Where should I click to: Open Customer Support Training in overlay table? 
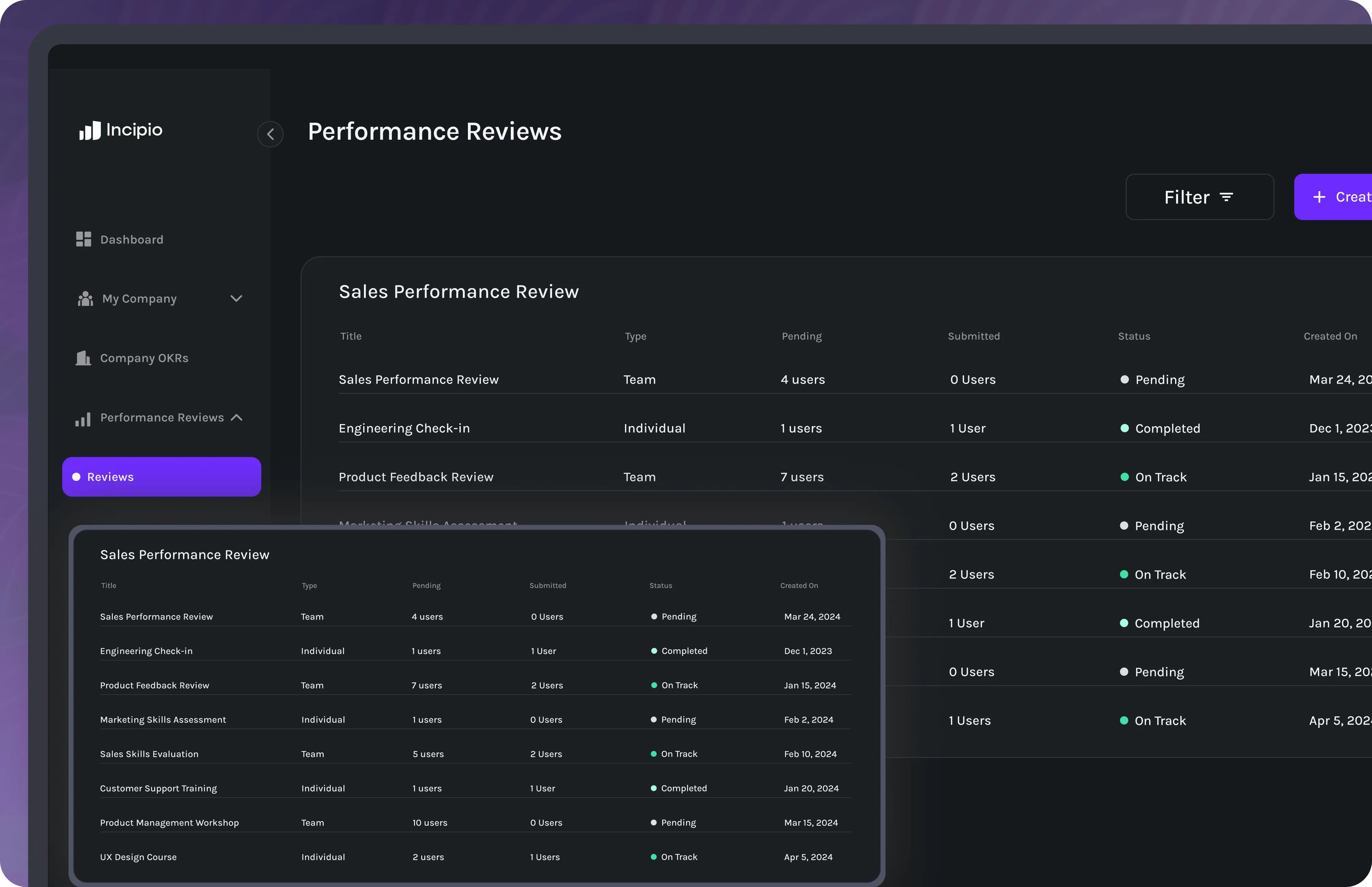[x=158, y=789]
